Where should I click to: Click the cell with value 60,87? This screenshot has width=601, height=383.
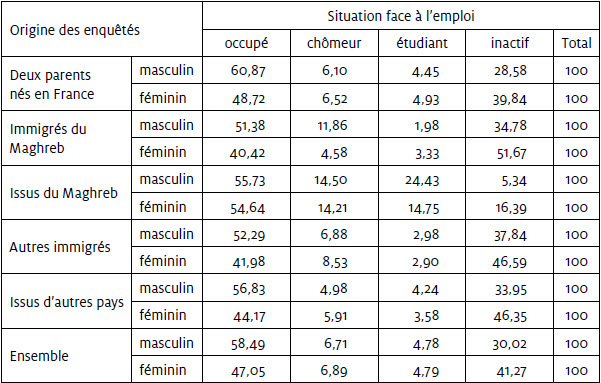point(248,71)
